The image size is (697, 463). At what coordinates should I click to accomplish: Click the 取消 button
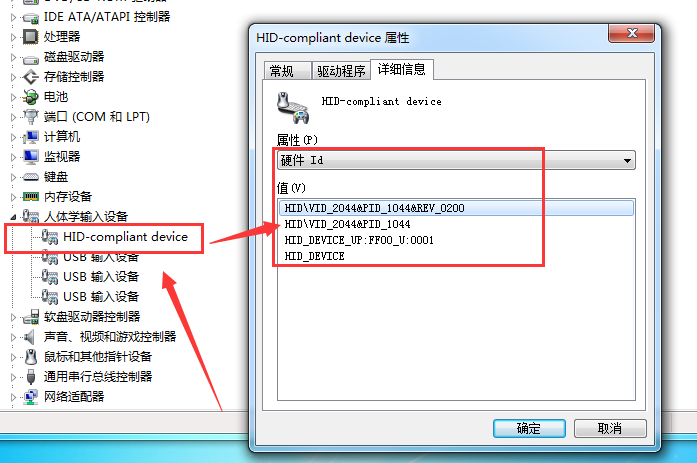(x=610, y=428)
